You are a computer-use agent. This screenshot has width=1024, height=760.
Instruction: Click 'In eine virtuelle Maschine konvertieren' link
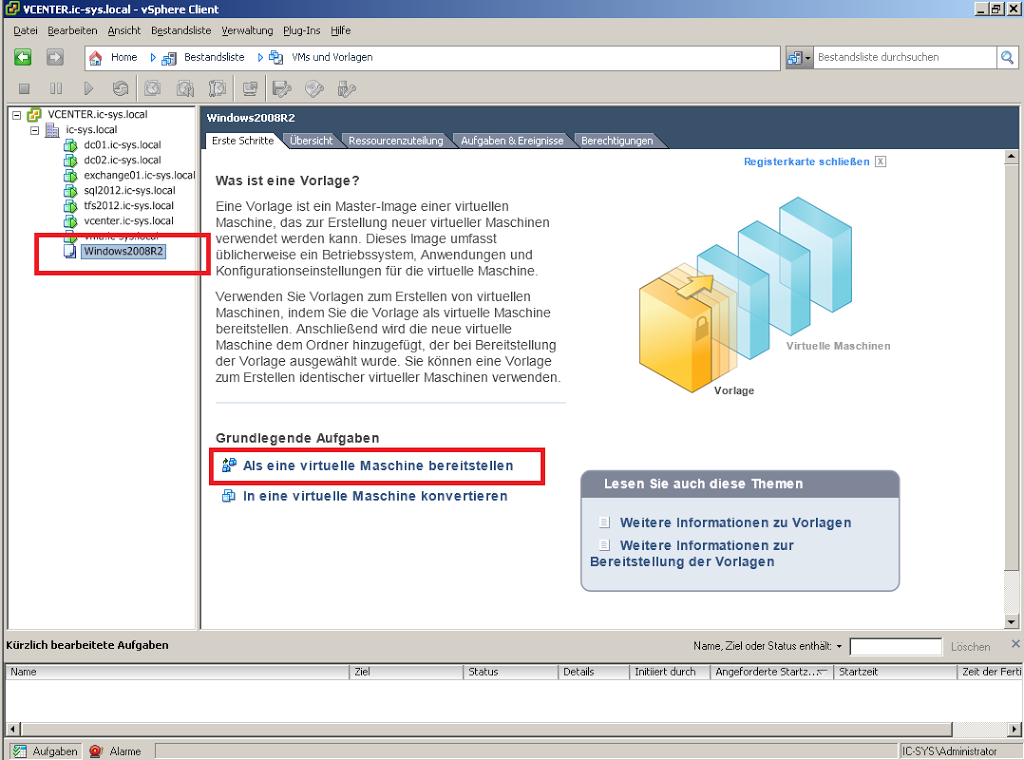(374, 496)
